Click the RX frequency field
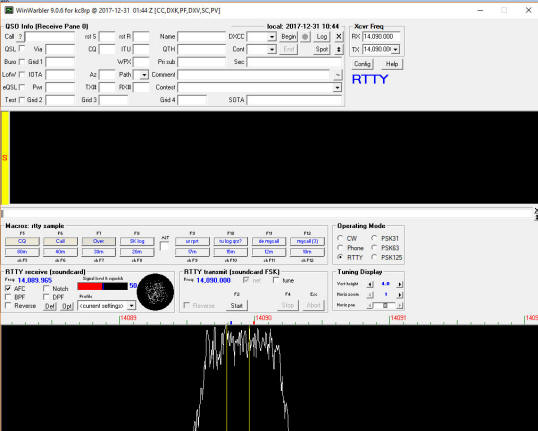The image size is (538, 431). (x=381, y=37)
